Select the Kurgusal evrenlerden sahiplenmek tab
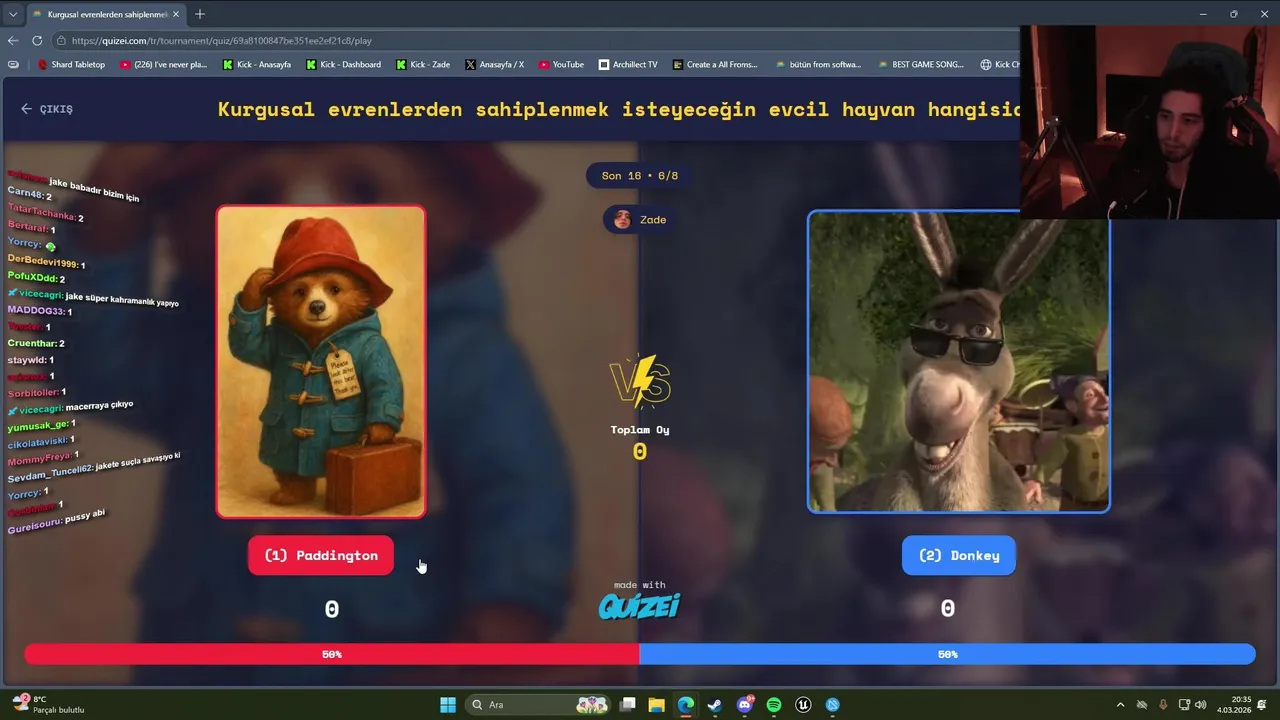 (105, 14)
